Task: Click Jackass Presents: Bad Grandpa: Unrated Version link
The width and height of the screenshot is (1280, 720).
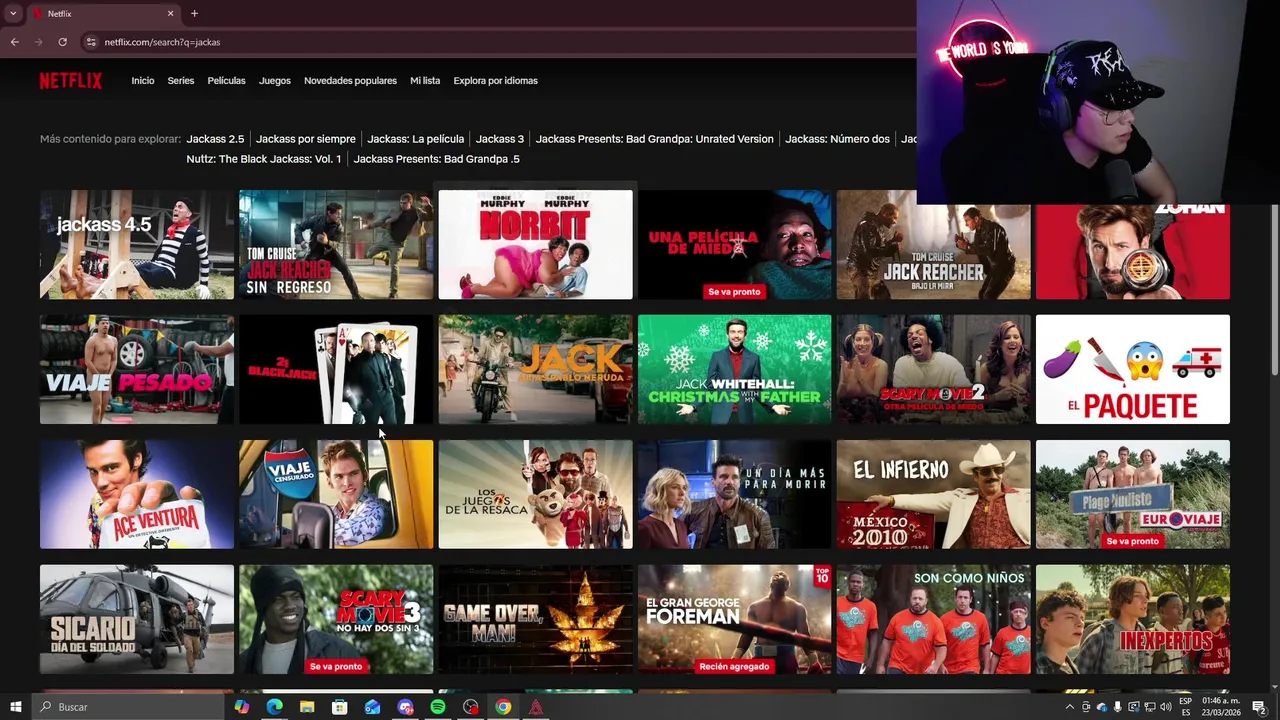Action: tap(654, 139)
